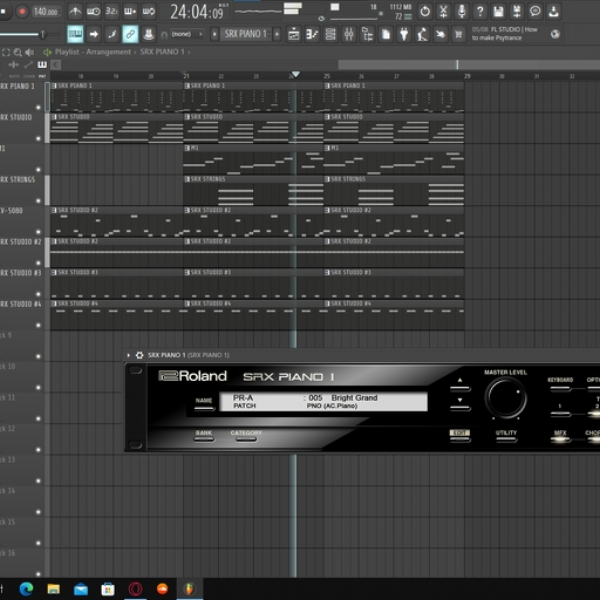Click the playlist zoom magnifier icon

[18, 52]
